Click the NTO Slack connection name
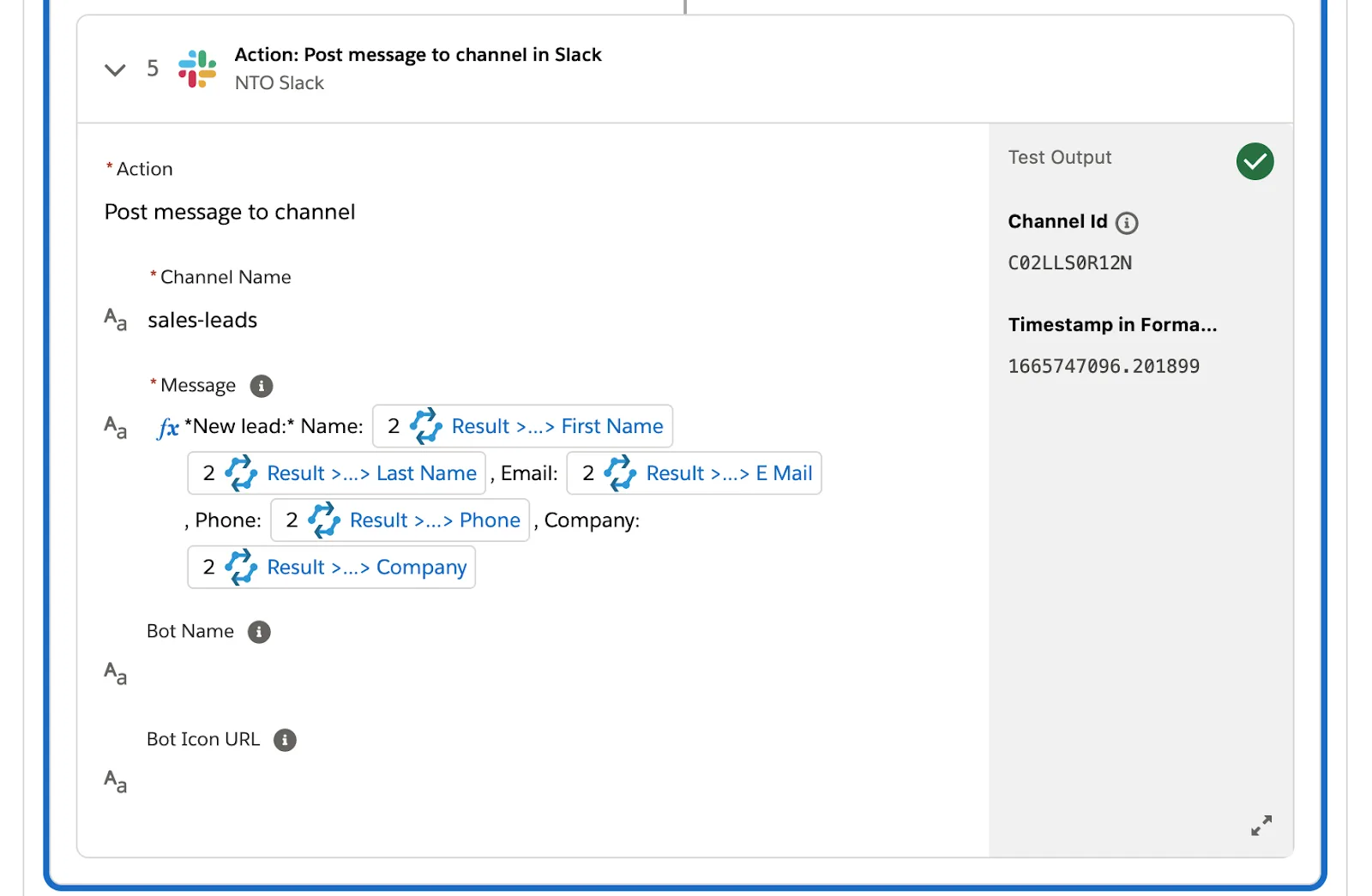 click(280, 83)
